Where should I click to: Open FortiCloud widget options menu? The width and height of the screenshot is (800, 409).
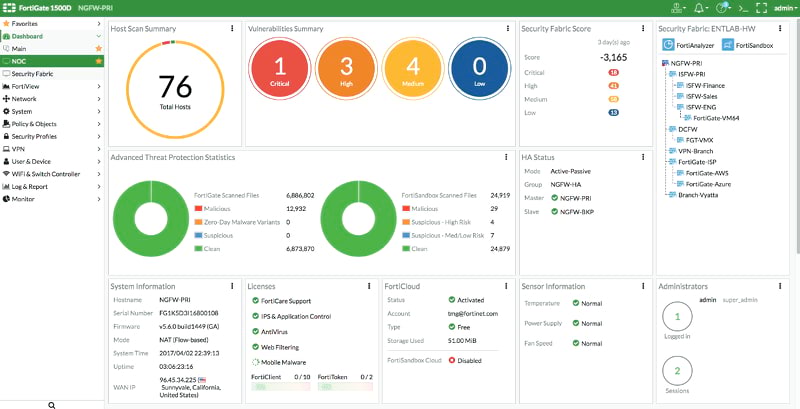(x=506, y=286)
